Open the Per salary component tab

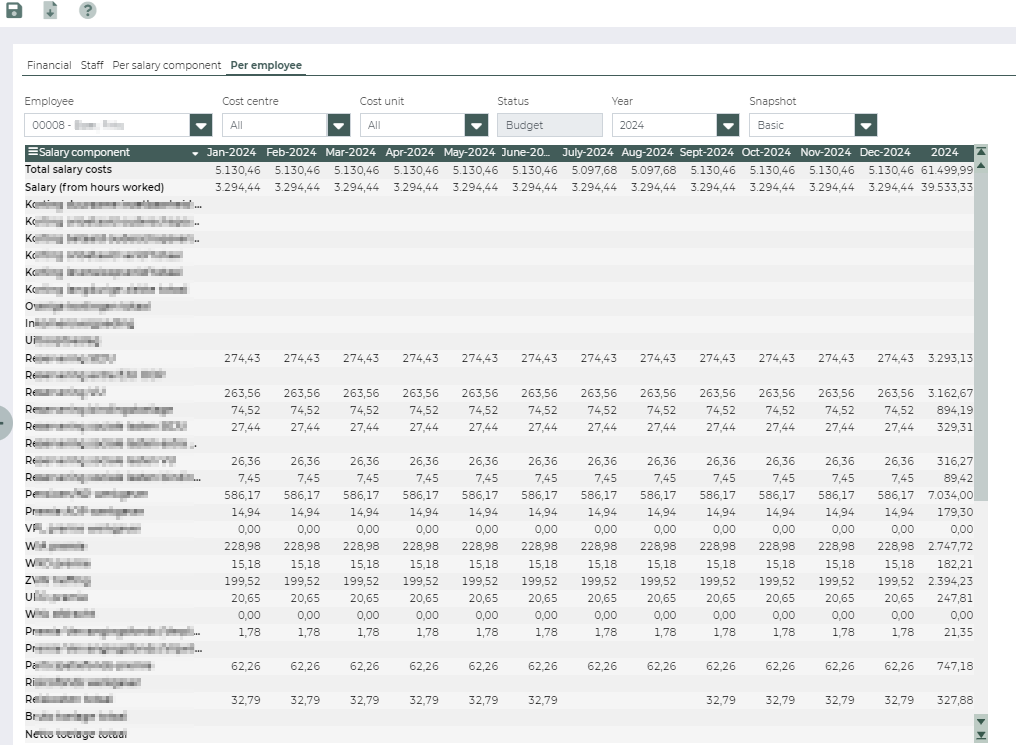[167, 65]
